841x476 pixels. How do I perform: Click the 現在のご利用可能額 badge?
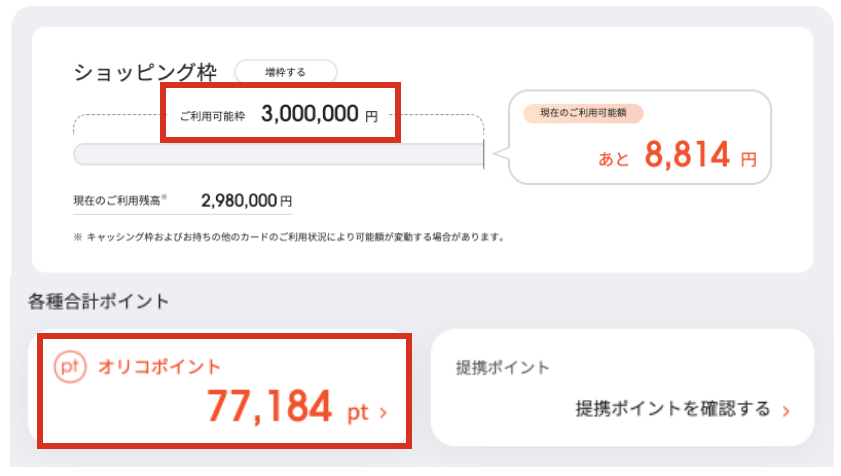tap(583, 113)
